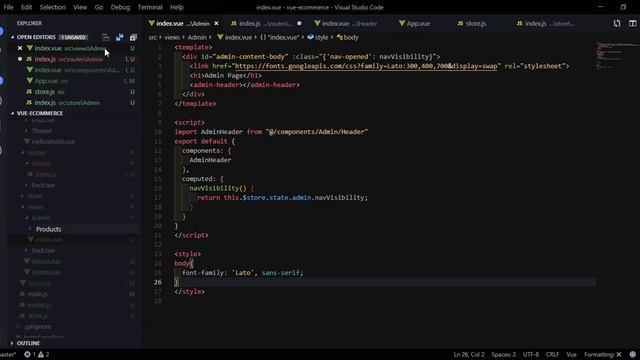The height and width of the screenshot is (360, 640).
Task: Switch to the index.js store tab
Action: point(549,23)
